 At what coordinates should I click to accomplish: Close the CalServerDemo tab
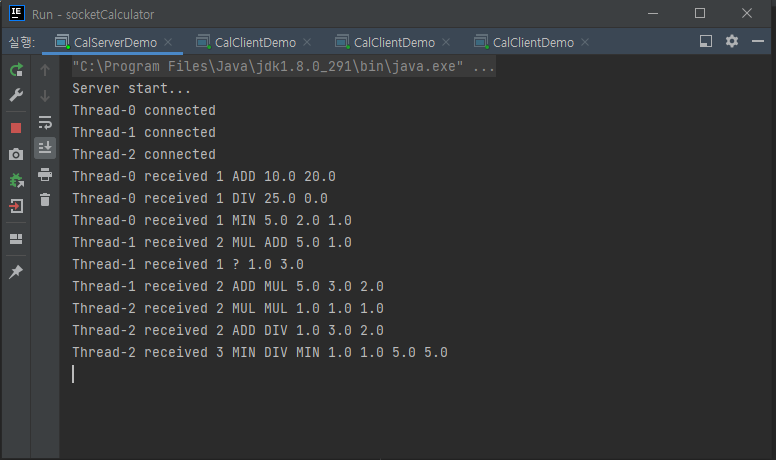[168, 43]
